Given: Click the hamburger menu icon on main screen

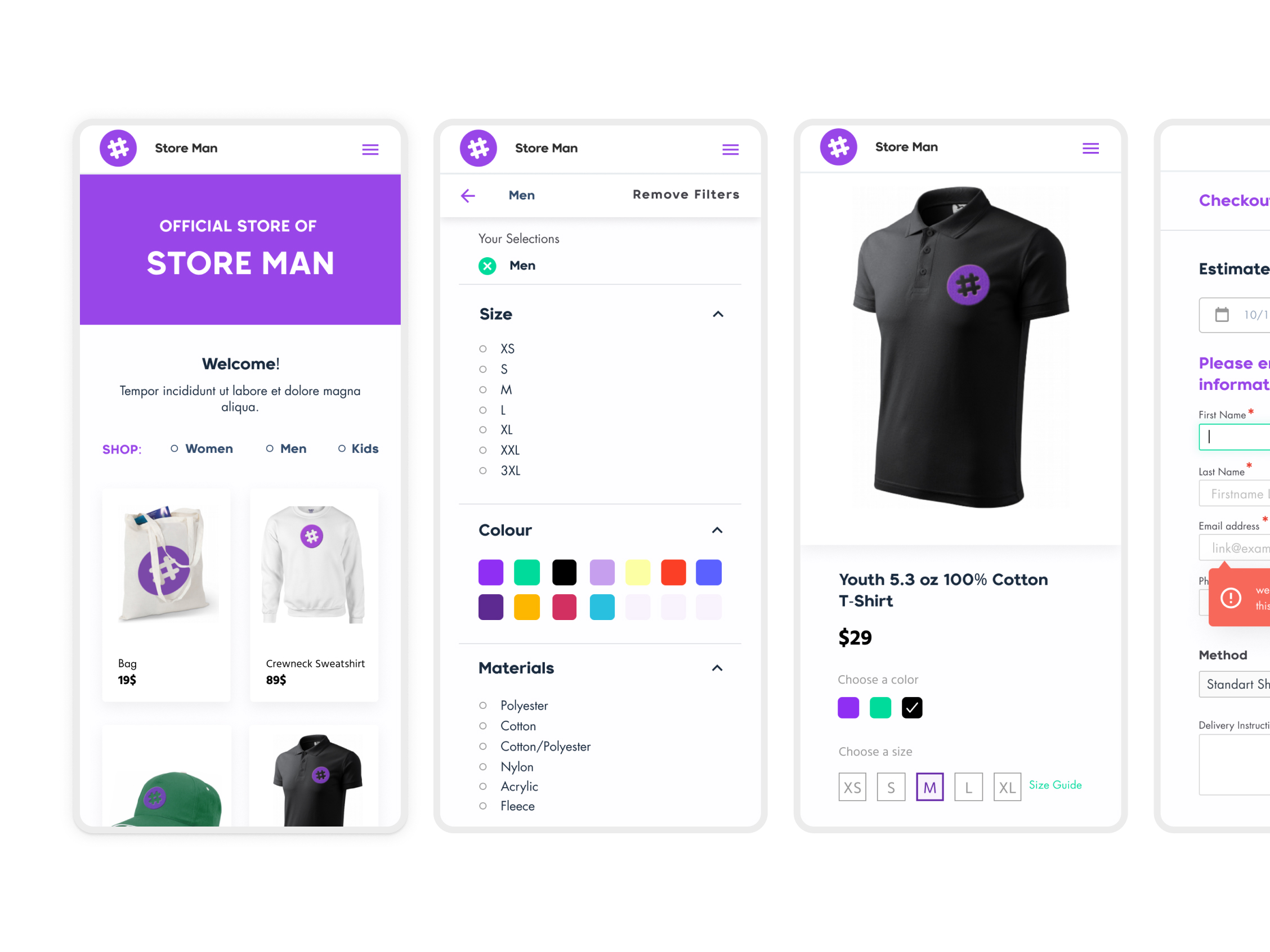Looking at the screenshot, I should pyautogui.click(x=370, y=149).
